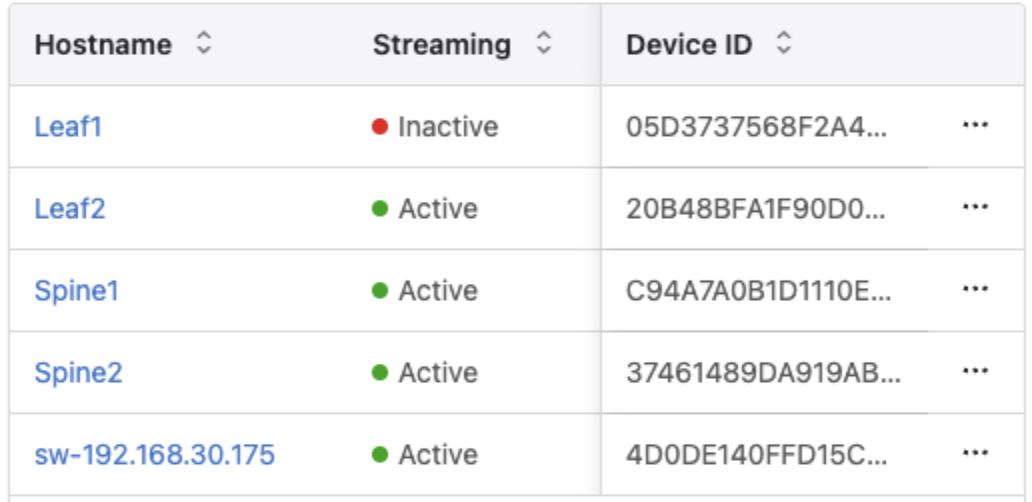The width and height of the screenshot is (1032, 502).
Task: Open the Spine2 device link
Action: (78, 373)
